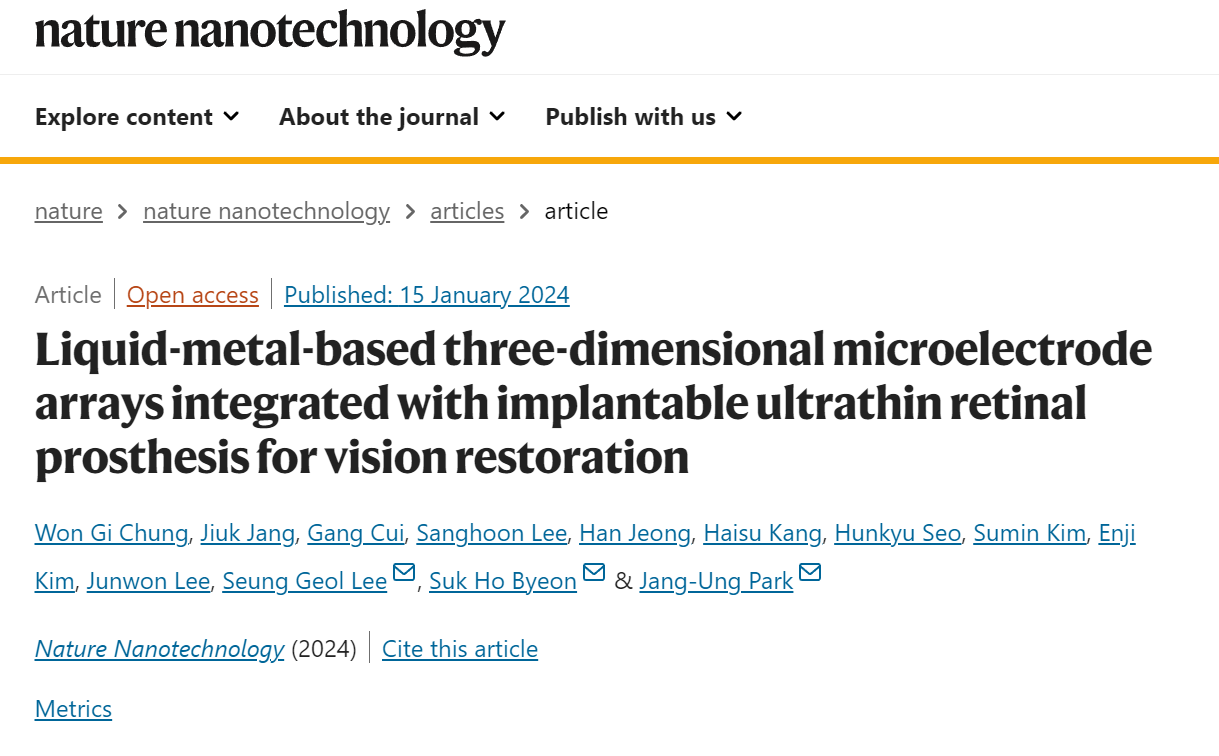View the article Metrics
Viewport: 1219px width, 756px height.
(73, 709)
